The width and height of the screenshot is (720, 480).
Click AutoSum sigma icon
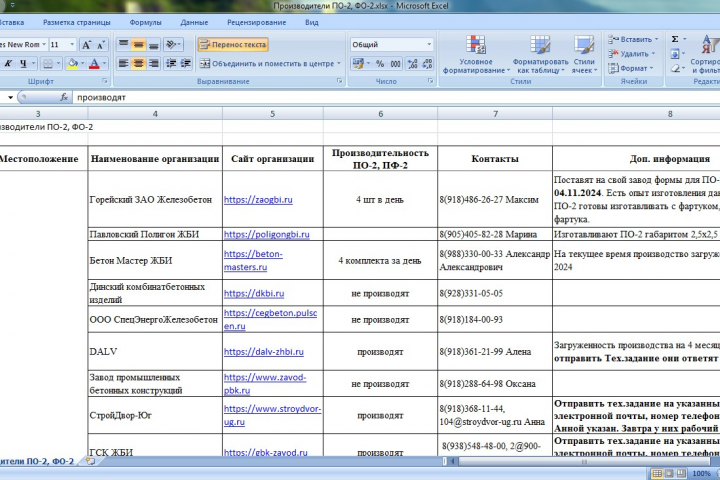(x=675, y=40)
